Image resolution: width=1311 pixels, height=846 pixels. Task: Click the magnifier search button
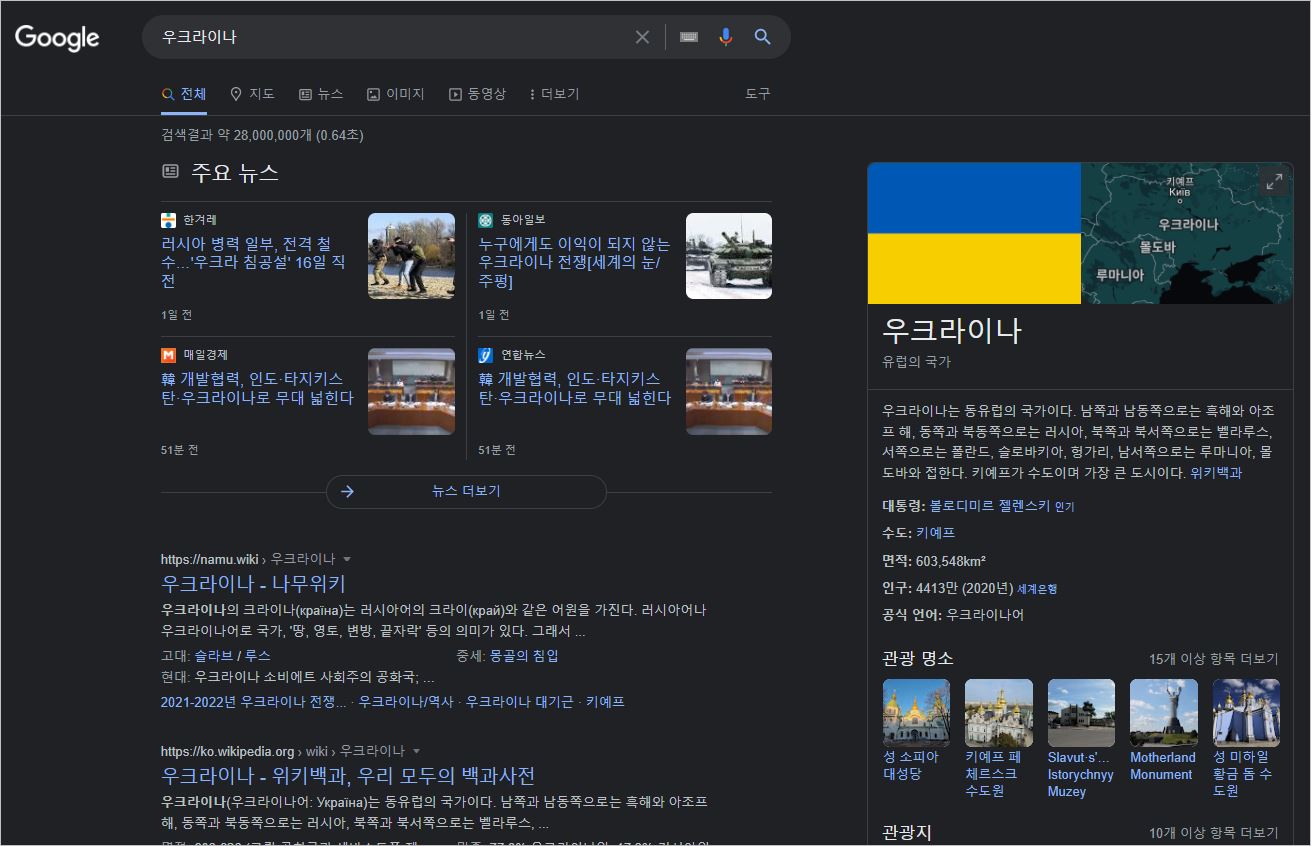tap(762, 37)
